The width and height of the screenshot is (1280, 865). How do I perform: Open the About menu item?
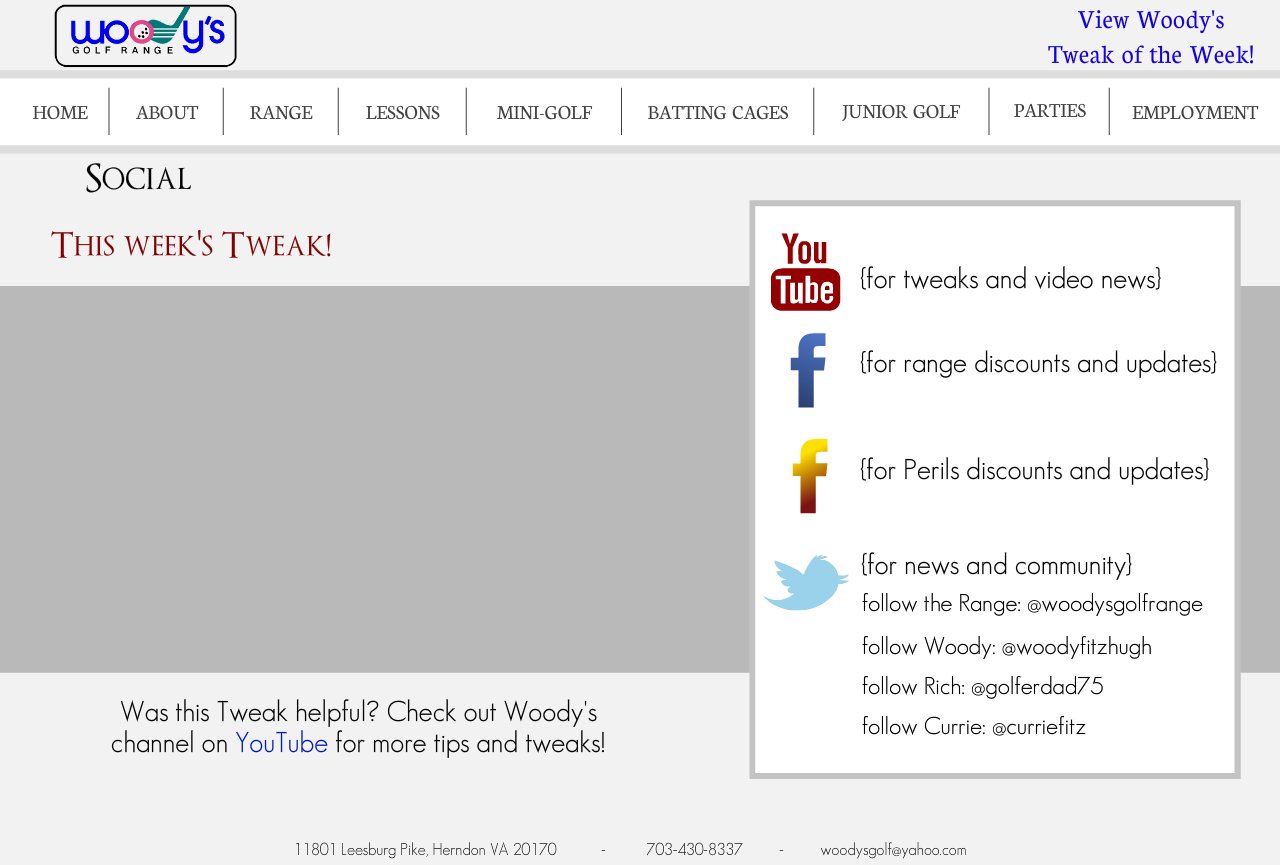[x=167, y=112]
